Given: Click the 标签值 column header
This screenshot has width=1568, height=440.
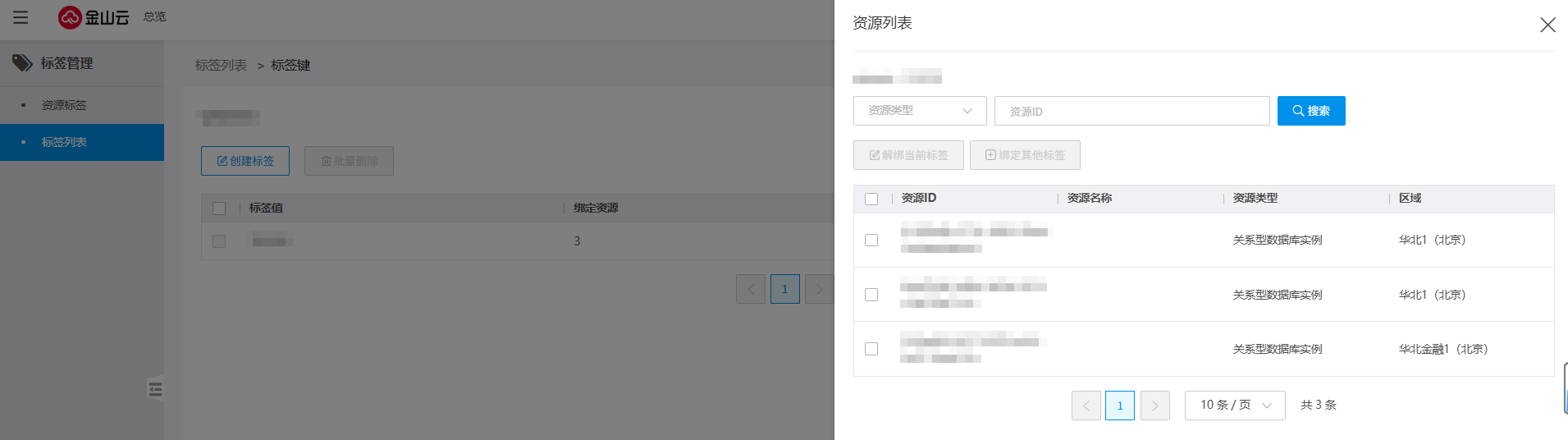Looking at the screenshot, I should 266,208.
